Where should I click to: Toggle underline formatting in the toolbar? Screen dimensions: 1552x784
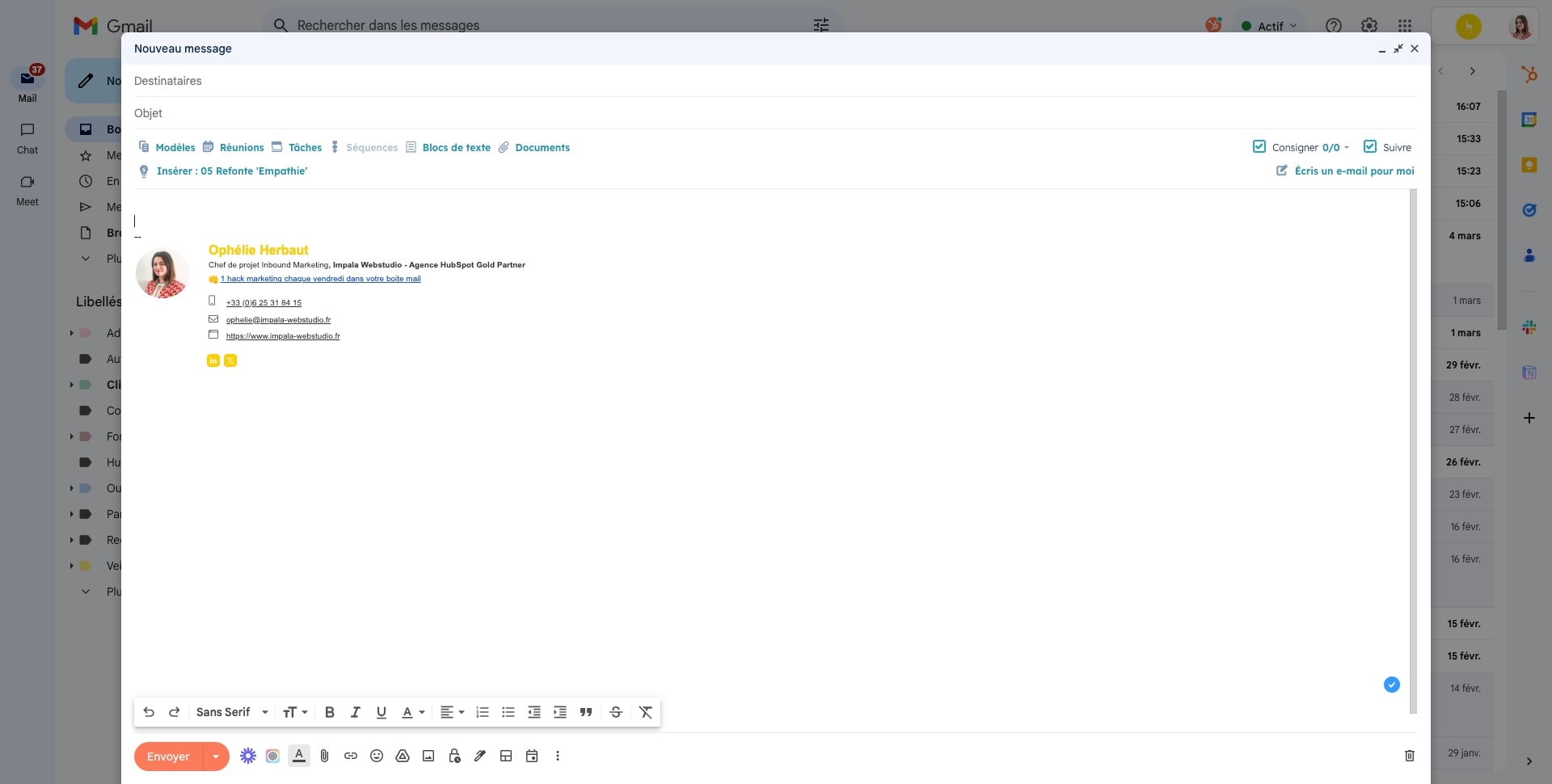(381, 712)
